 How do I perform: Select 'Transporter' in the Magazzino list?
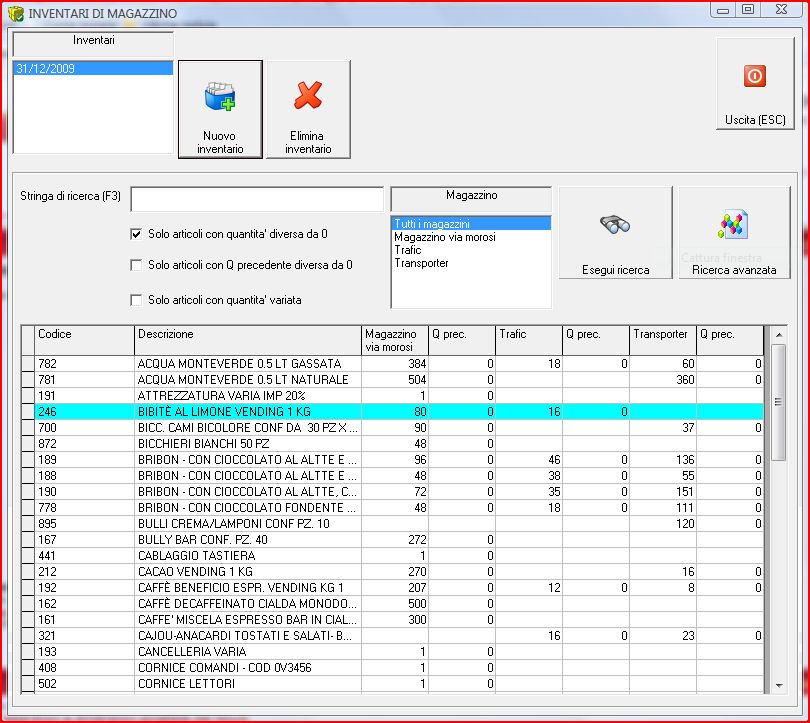(x=421, y=263)
